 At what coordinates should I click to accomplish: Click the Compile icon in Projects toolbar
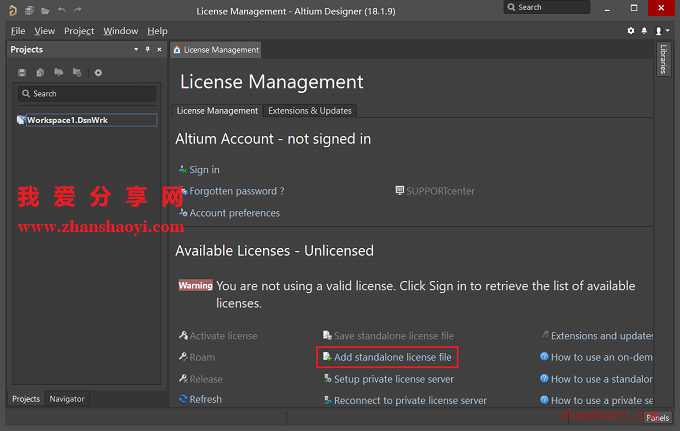(x=40, y=72)
